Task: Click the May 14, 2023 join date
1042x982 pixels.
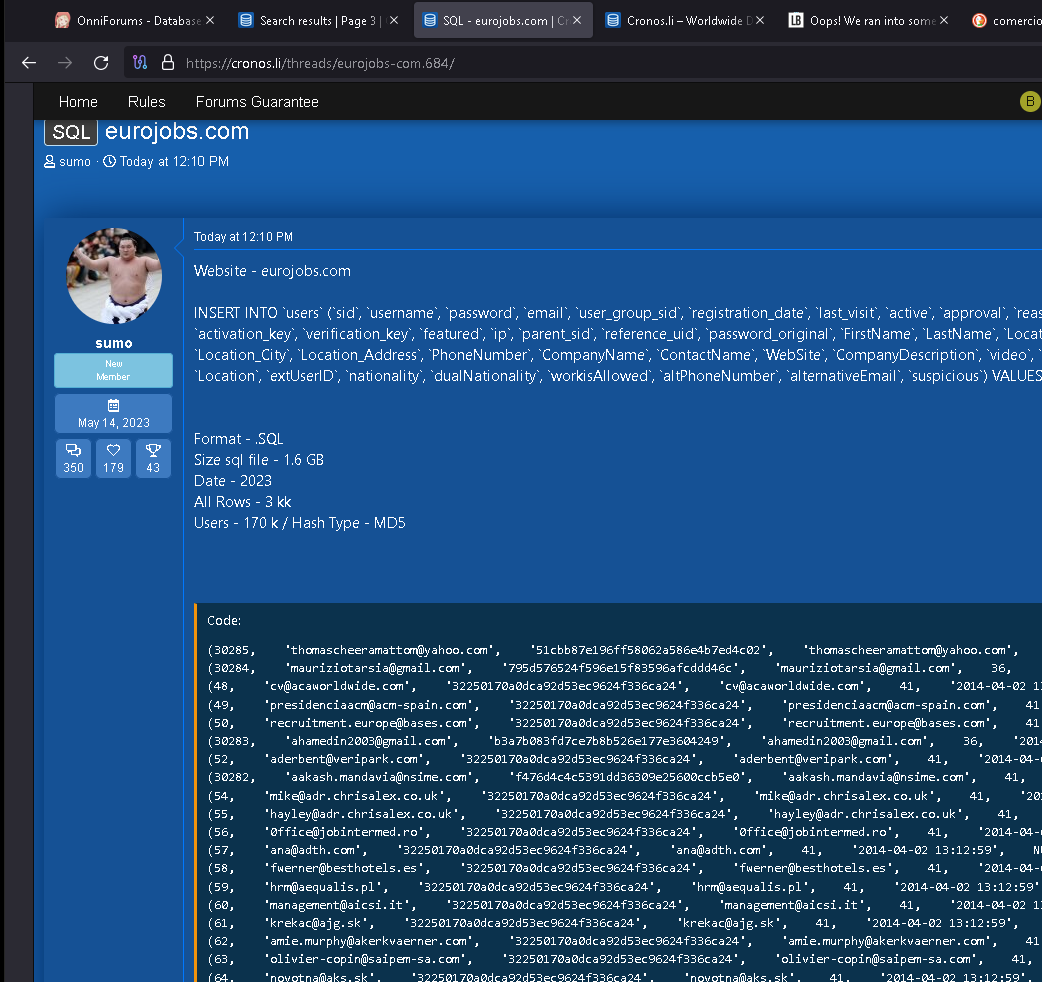Action: point(114,423)
